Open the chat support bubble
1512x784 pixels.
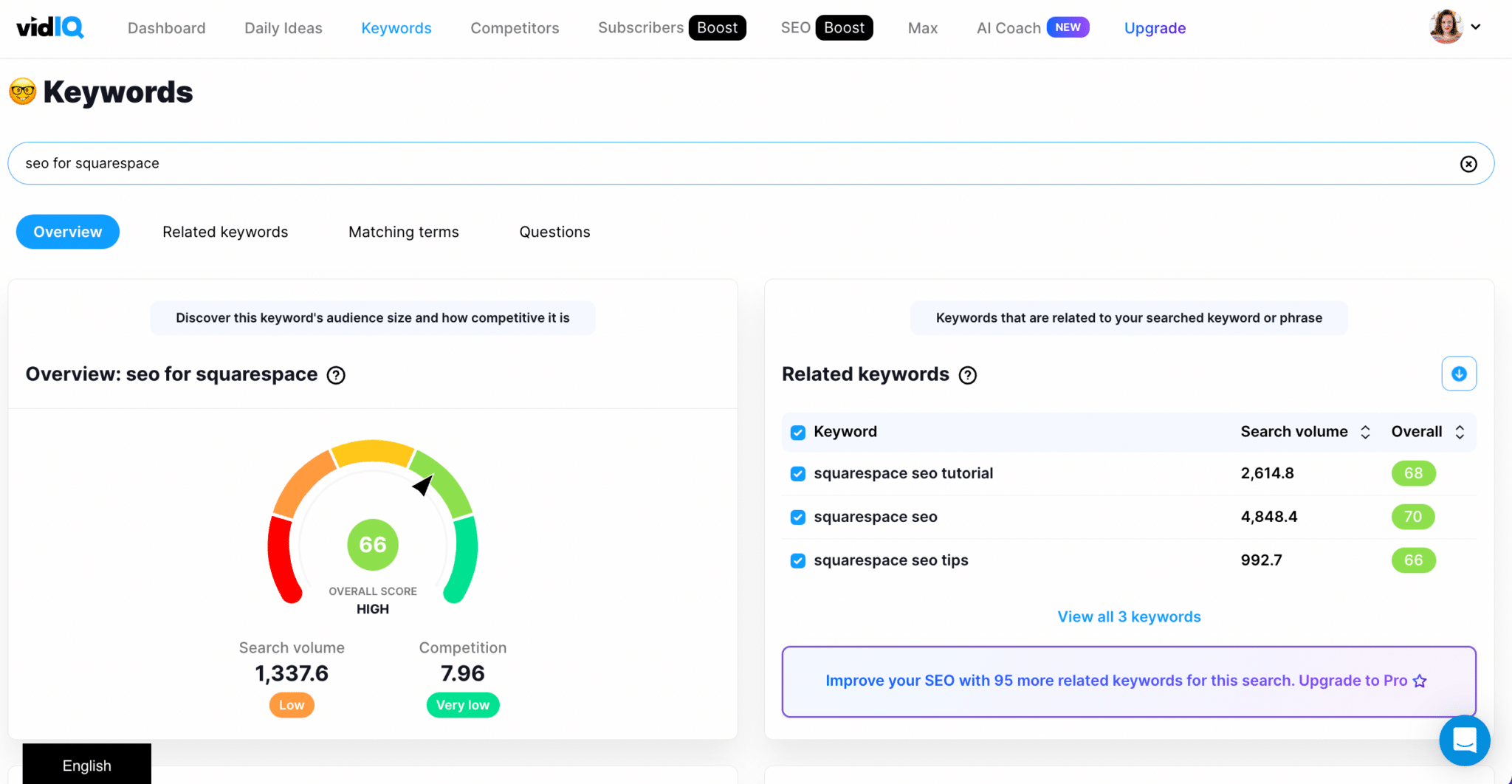pos(1464,740)
